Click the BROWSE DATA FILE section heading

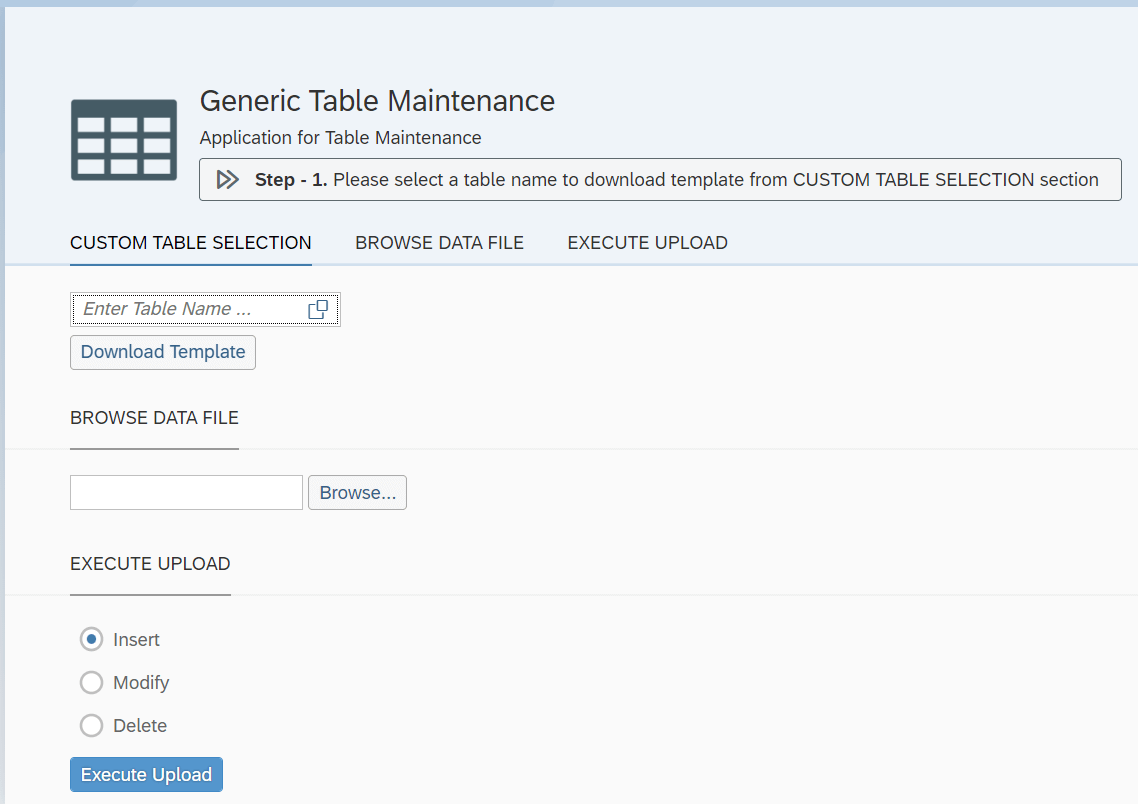(155, 418)
